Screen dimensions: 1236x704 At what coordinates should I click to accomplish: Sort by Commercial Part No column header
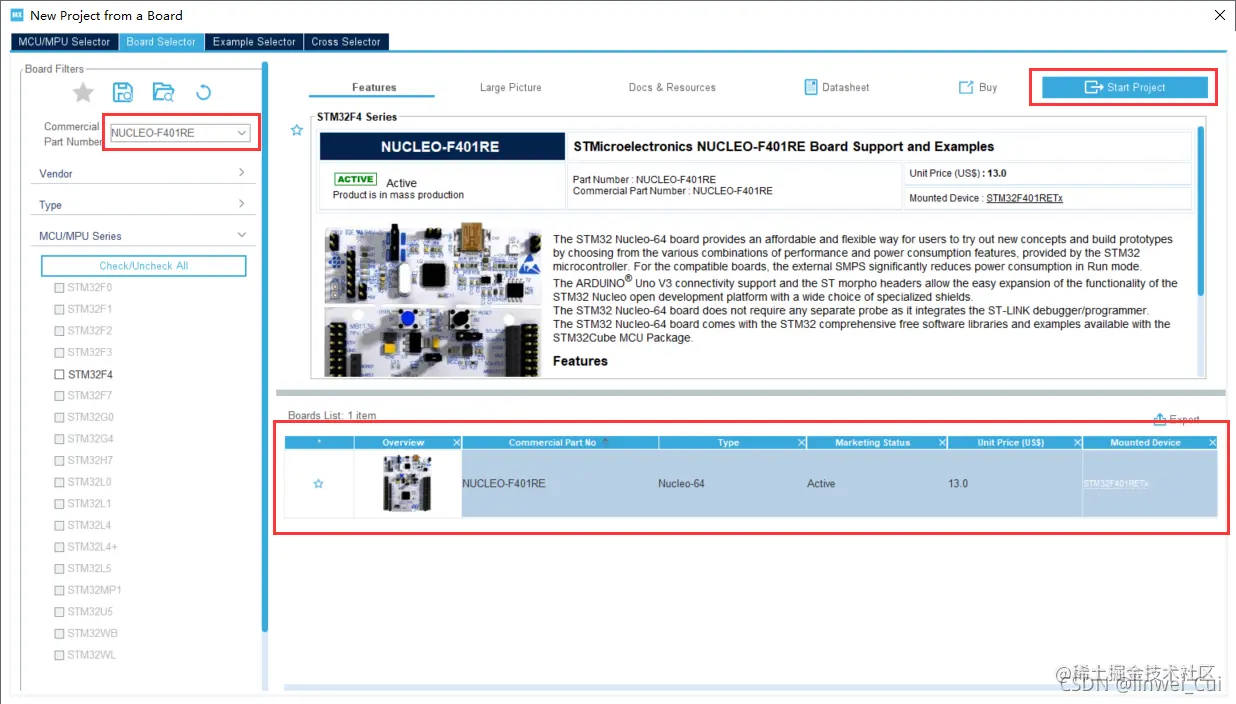click(560, 442)
